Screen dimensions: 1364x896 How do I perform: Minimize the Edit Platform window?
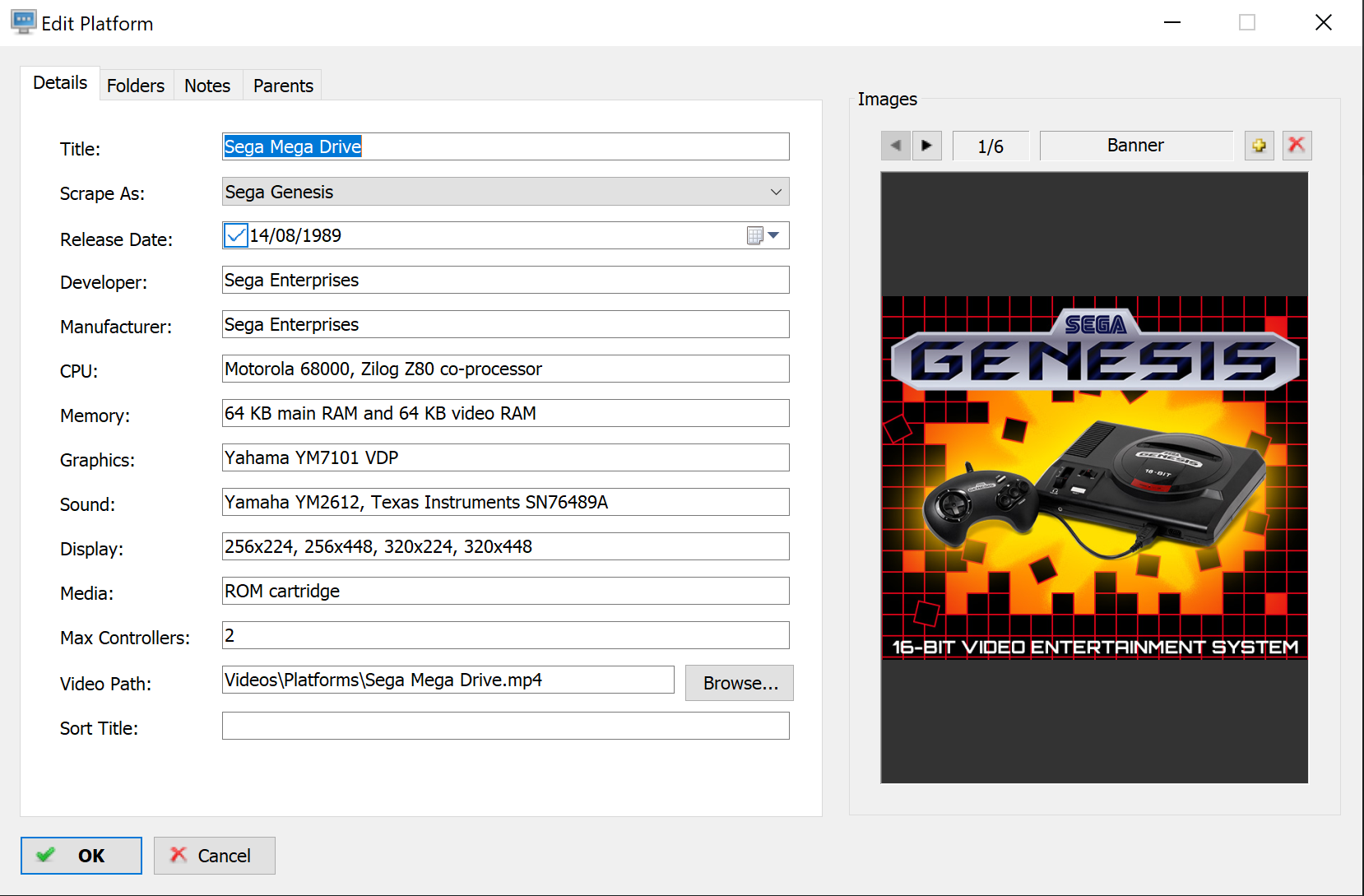pos(1172,22)
